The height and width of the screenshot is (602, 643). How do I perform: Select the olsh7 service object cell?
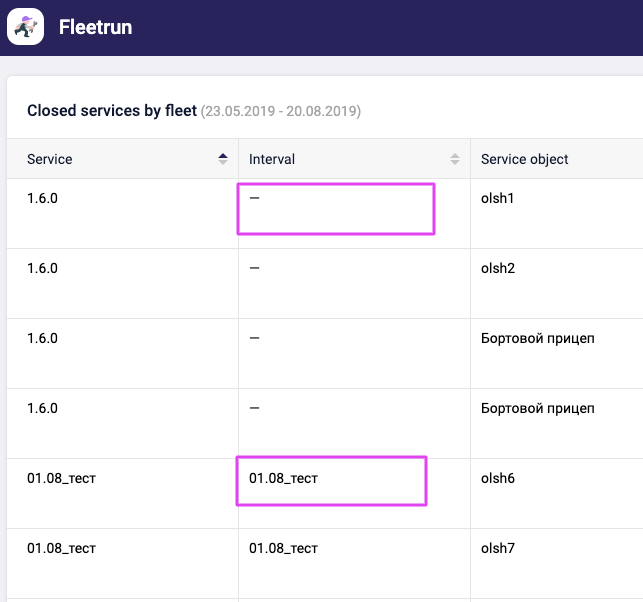pyautogui.click(x=498, y=548)
